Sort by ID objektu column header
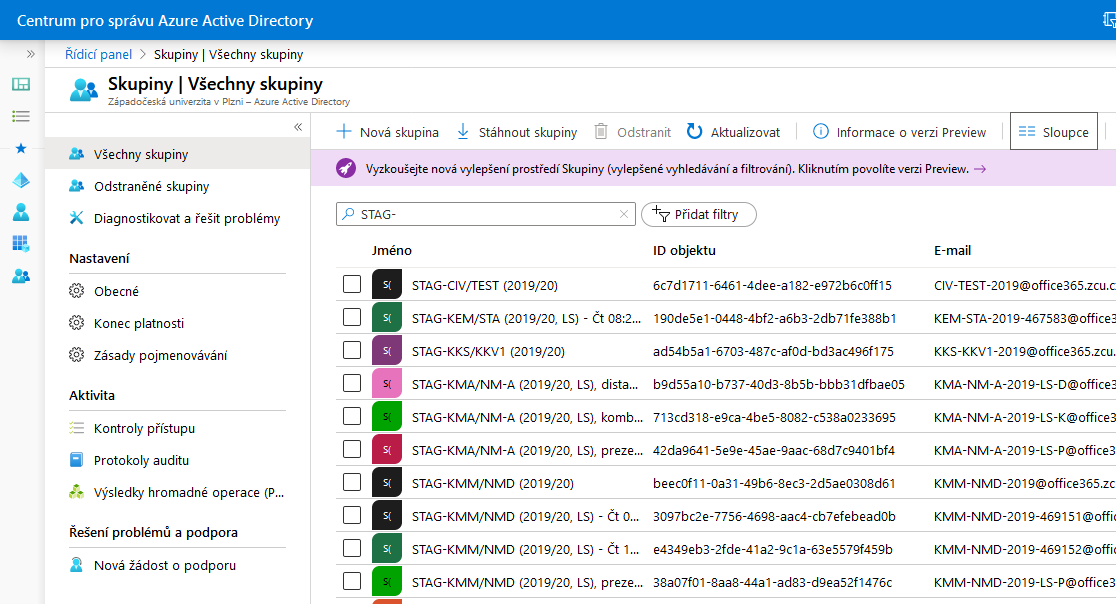Viewport: 1116px width, 604px height. (684, 250)
